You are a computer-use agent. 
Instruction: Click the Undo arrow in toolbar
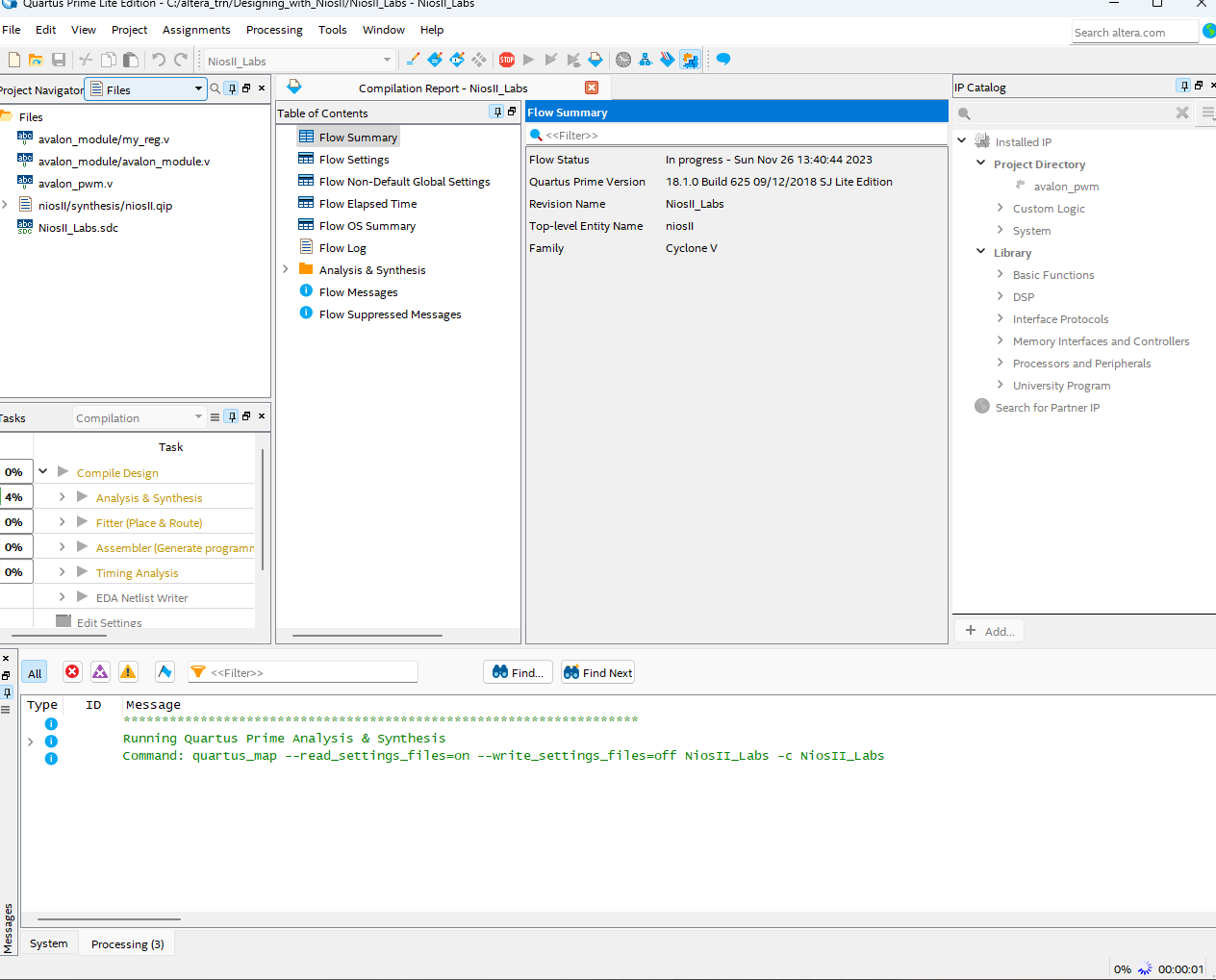159,60
